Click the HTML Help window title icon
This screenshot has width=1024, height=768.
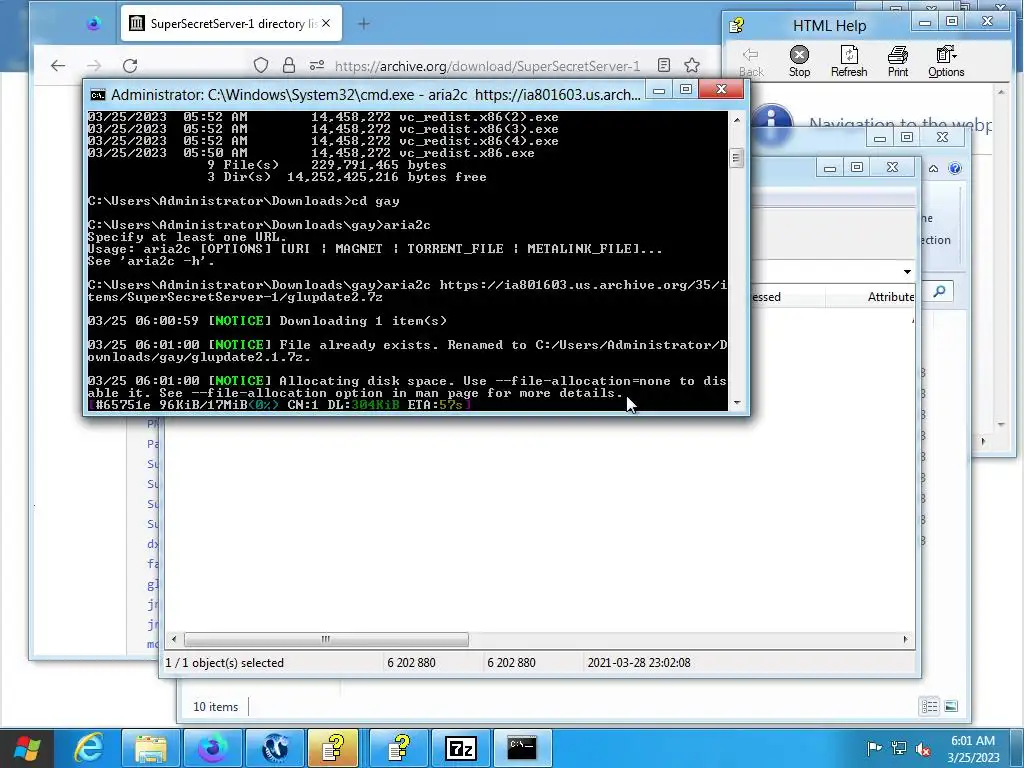[737, 25]
